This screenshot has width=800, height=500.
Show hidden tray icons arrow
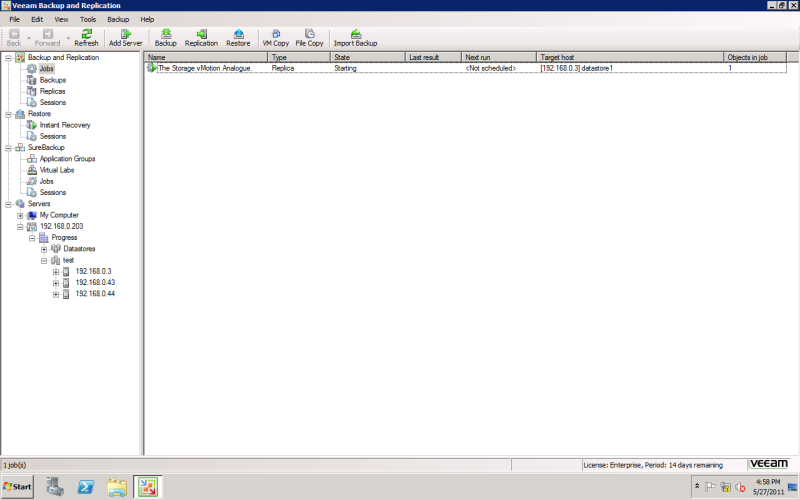(x=697, y=486)
